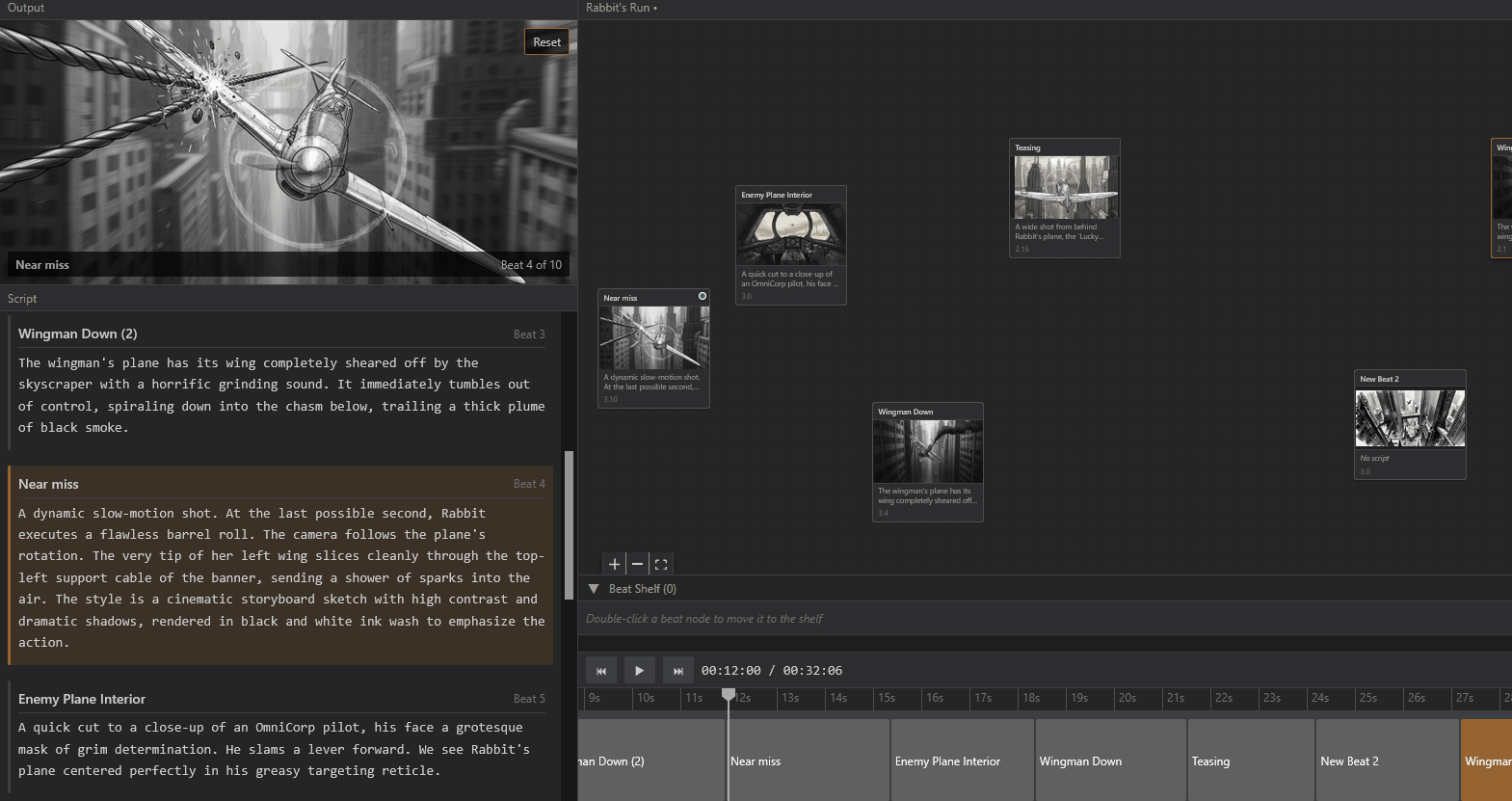This screenshot has width=1512, height=801.
Task: Click the Near miss timeline clip
Action: [x=808, y=761]
